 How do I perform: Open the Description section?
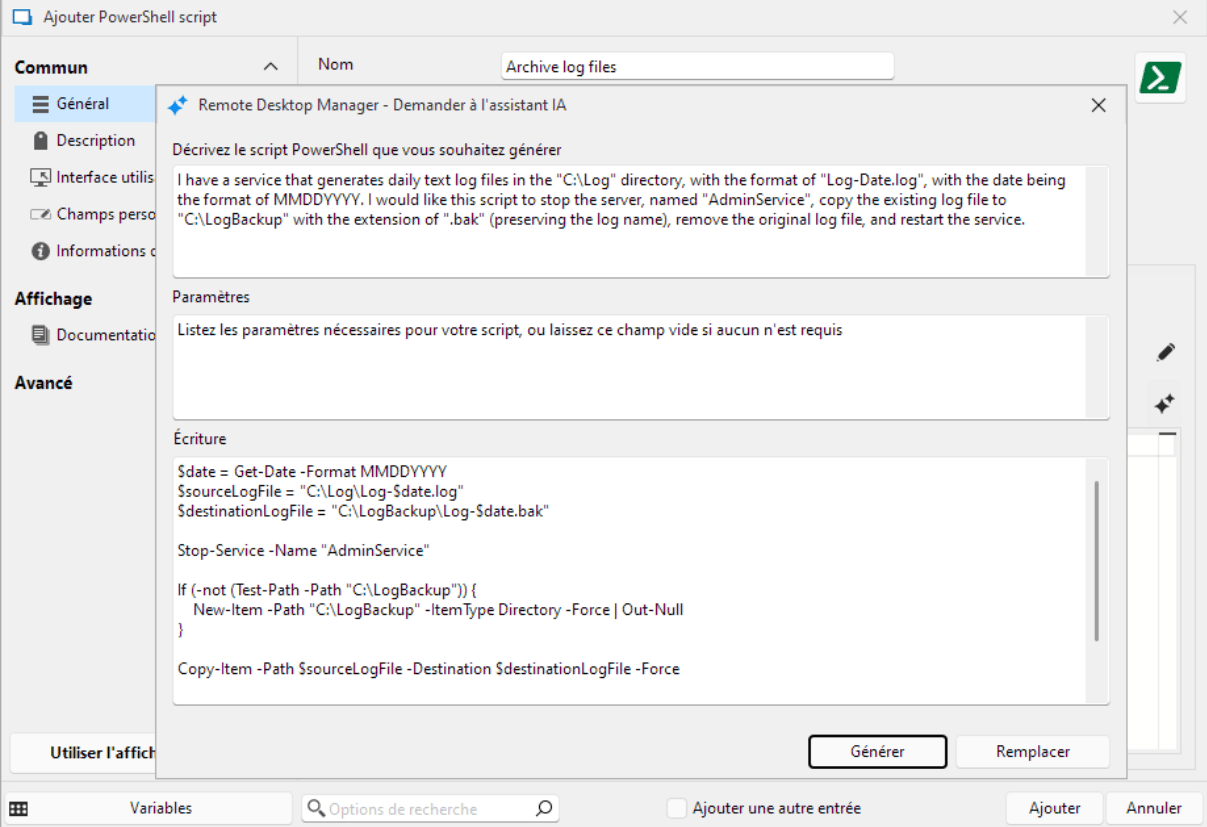click(94, 141)
